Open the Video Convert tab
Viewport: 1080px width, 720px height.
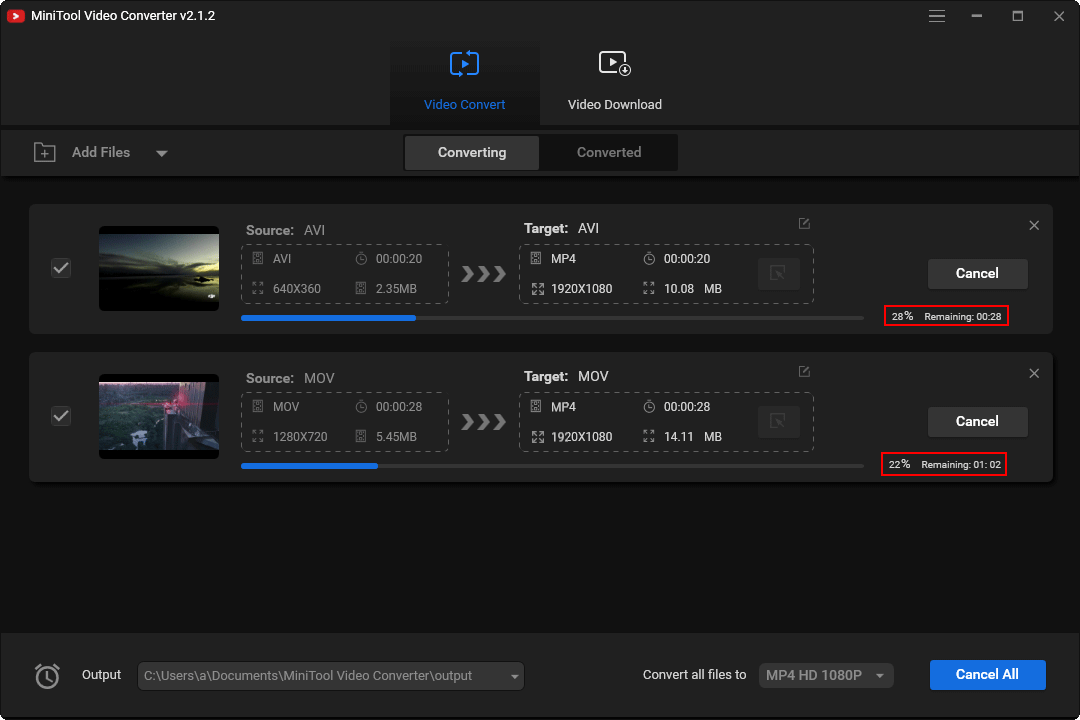click(x=464, y=81)
